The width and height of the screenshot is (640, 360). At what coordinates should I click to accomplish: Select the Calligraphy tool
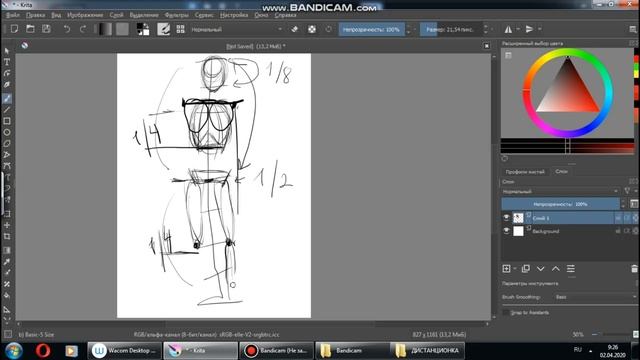click(7, 84)
